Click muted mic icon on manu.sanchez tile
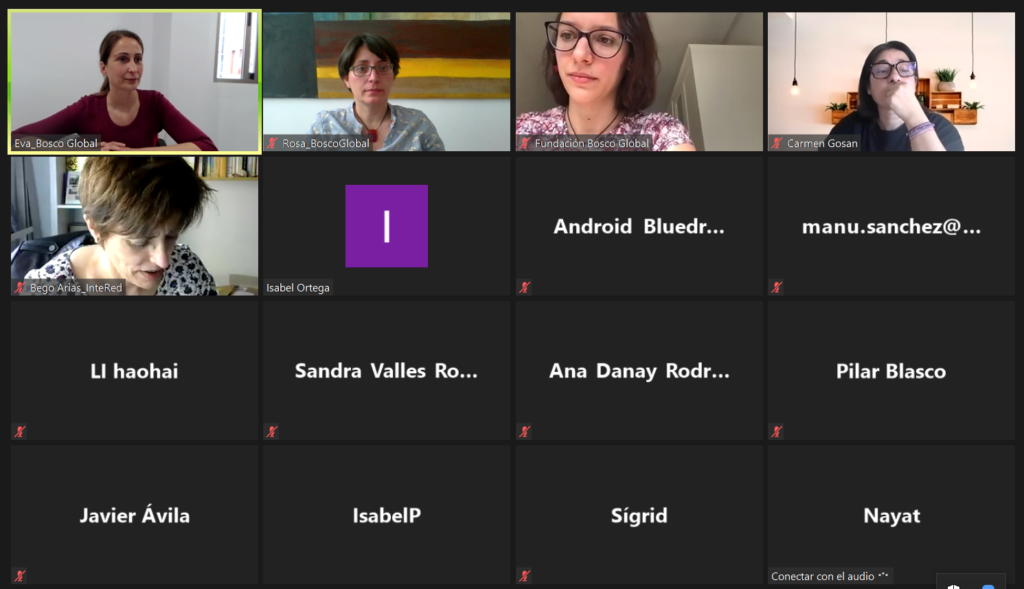Image resolution: width=1024 pixels, height=589 pixels. point(776,287)
